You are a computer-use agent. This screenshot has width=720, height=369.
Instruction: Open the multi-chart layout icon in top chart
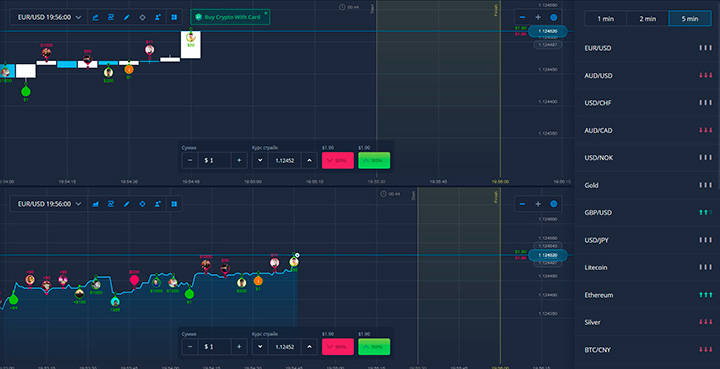coord(174,17)
